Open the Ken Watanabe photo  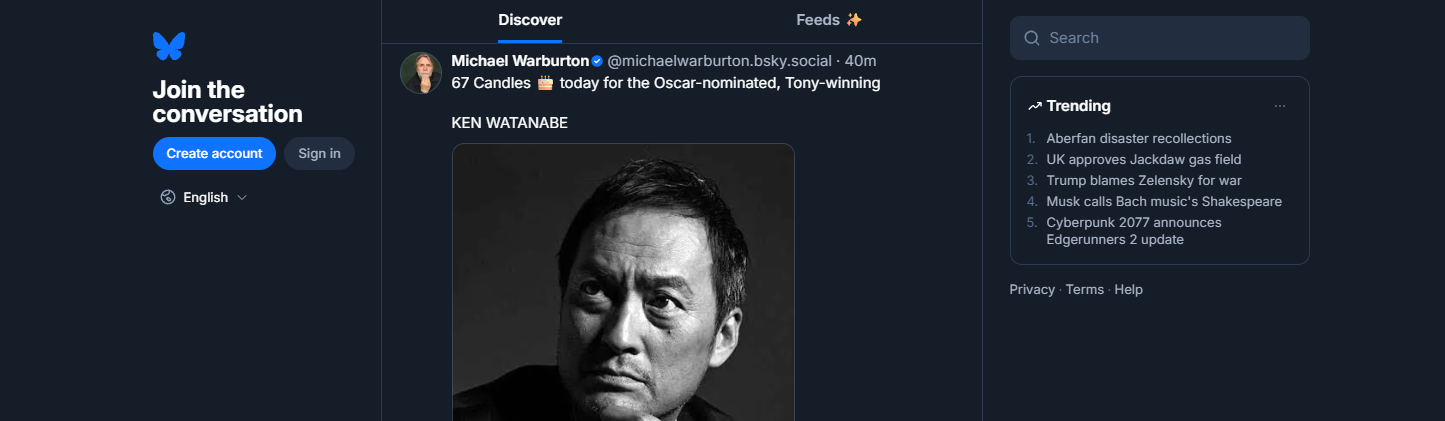623,282
